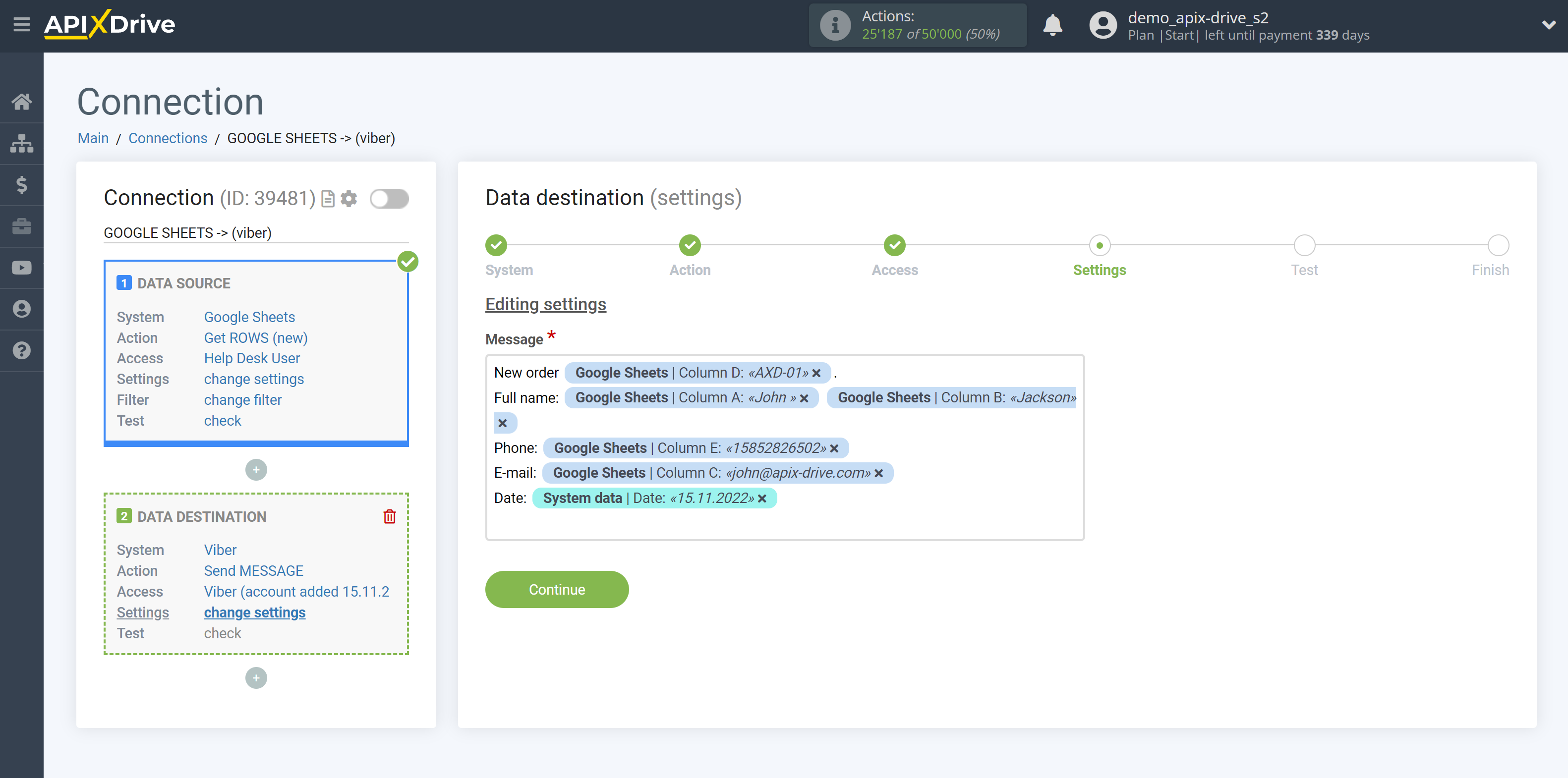Open Send MESSAGE action link

pyautogui.click(x=254, y=570)
